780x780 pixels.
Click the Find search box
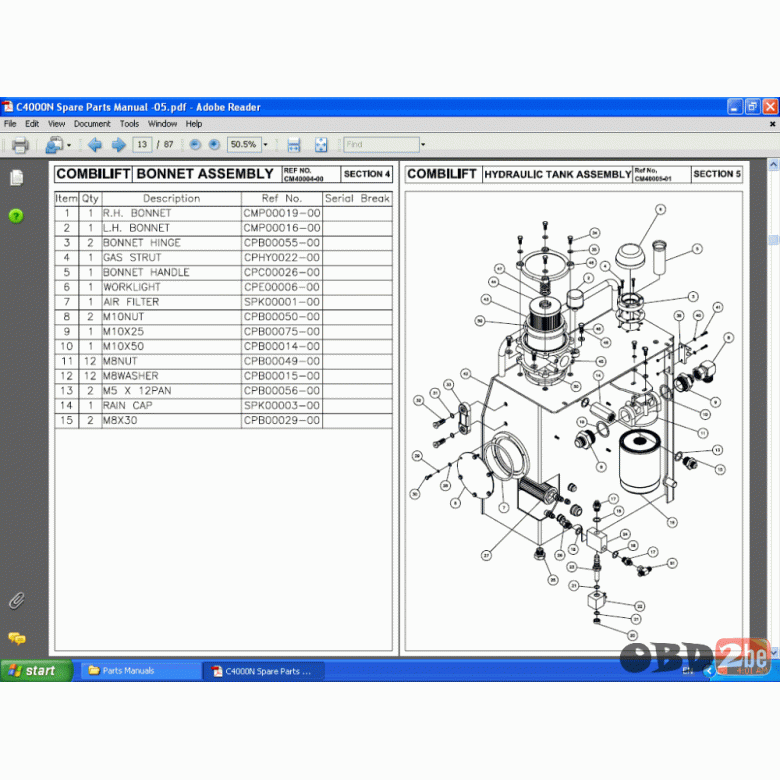(382, 144)
